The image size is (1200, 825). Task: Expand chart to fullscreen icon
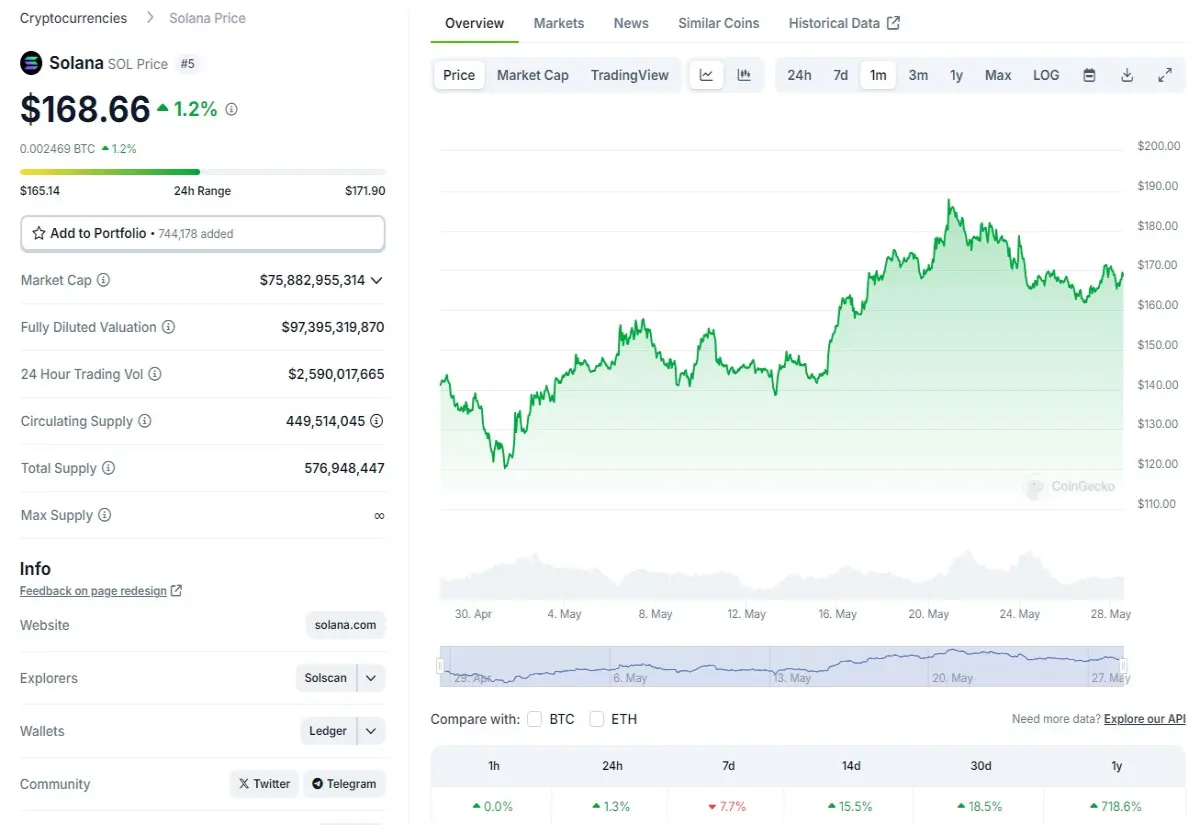1165,75
